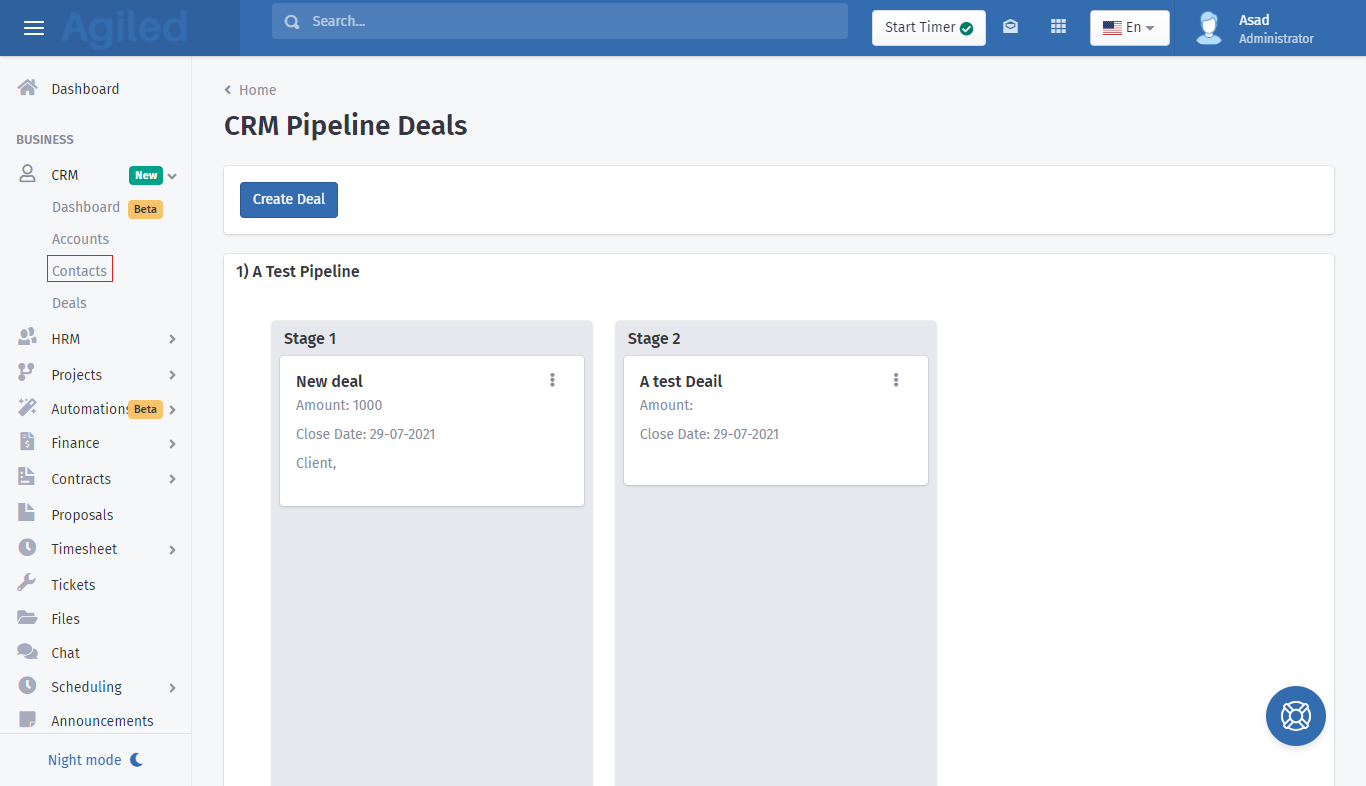Click the Dashboard home icon
This screenshot has width=1366, height=786.
(x=28, y=88)
